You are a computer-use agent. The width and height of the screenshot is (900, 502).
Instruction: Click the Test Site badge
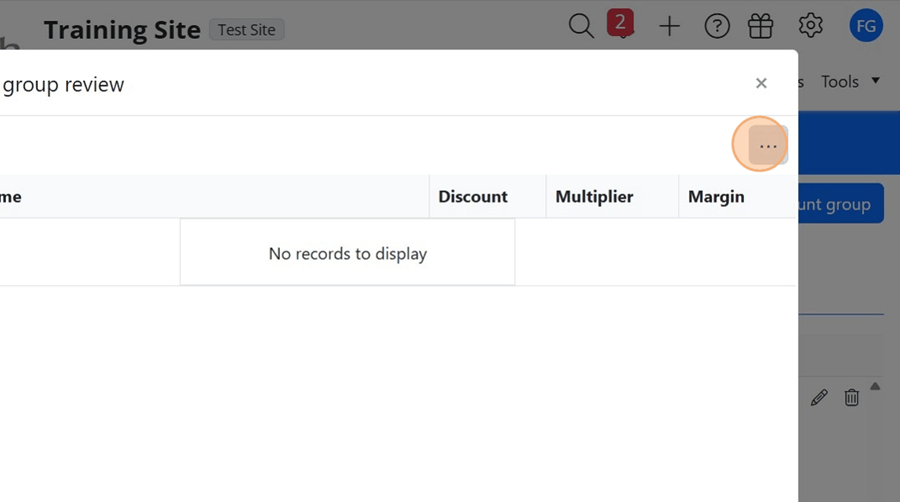(x=247, y=30)
